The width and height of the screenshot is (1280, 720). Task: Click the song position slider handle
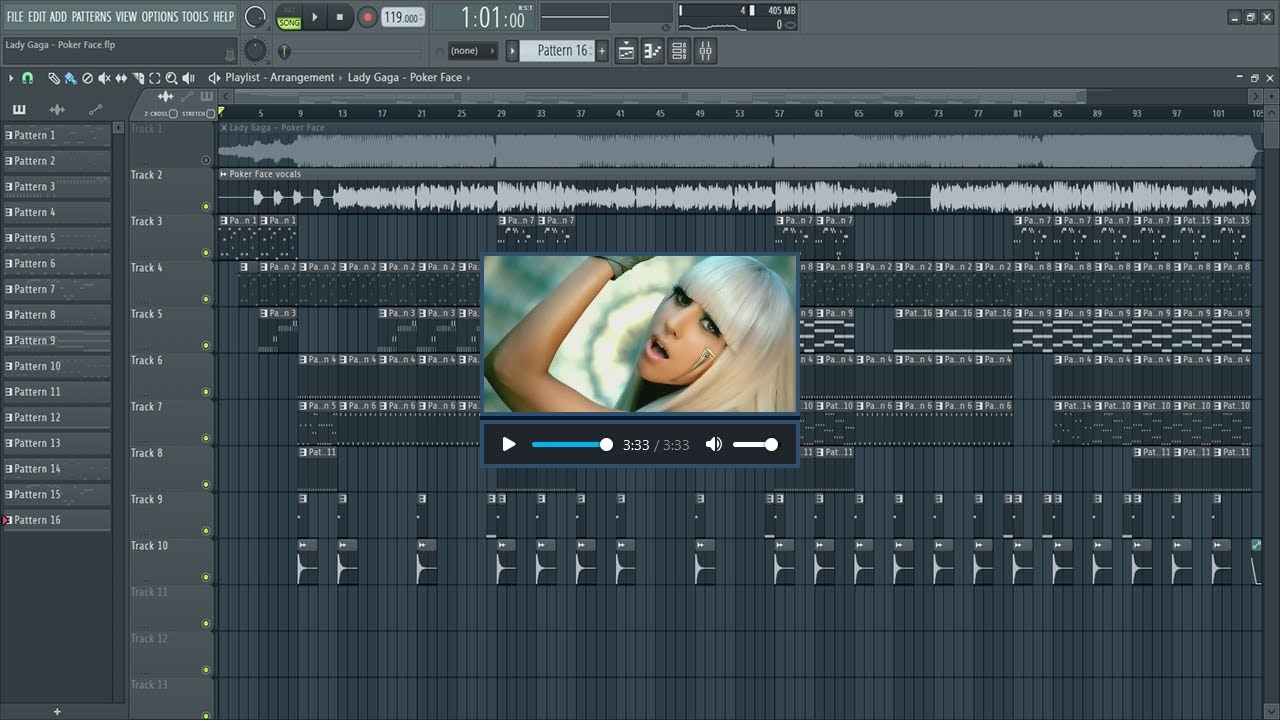284,51
